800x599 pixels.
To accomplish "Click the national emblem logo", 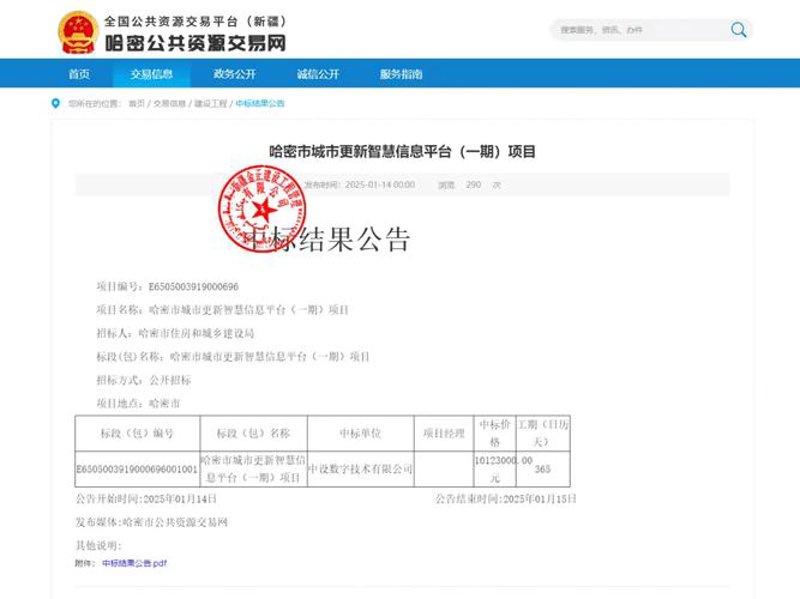I will 78,32.
